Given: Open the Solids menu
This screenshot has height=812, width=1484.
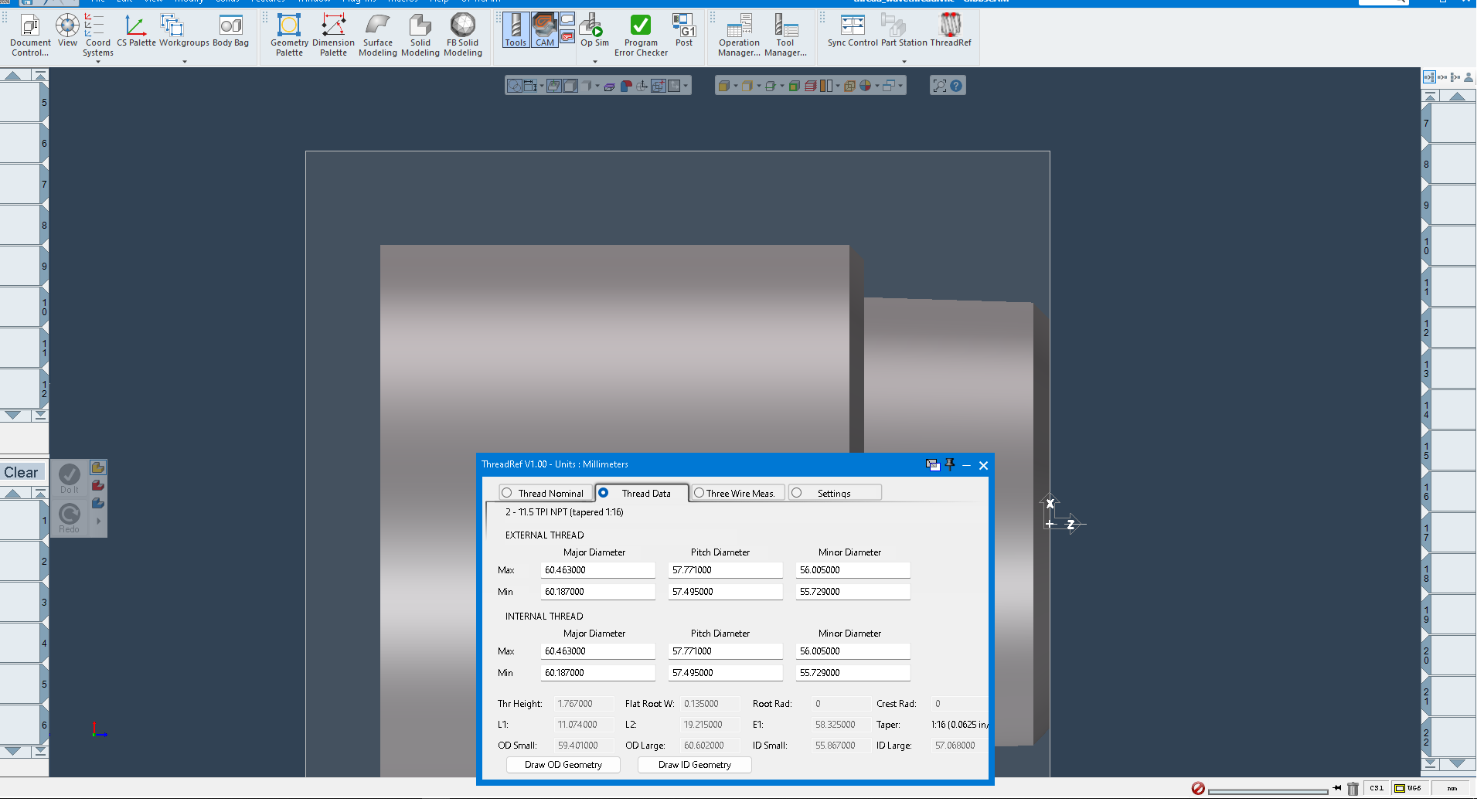Looking at the screenshot, I should pyautogui.click(x=226, y=2).
